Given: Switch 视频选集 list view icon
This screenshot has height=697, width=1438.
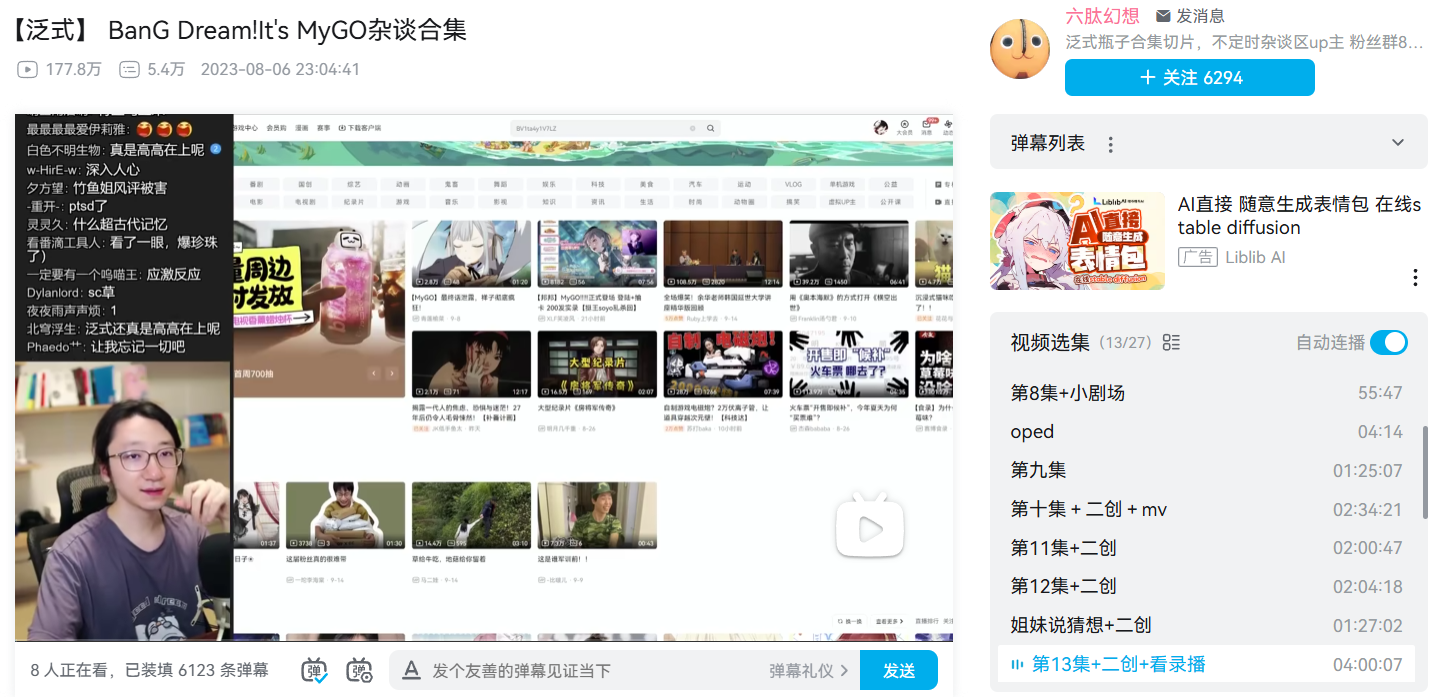Looking at the screenshot, I should tap(1172, 343).
